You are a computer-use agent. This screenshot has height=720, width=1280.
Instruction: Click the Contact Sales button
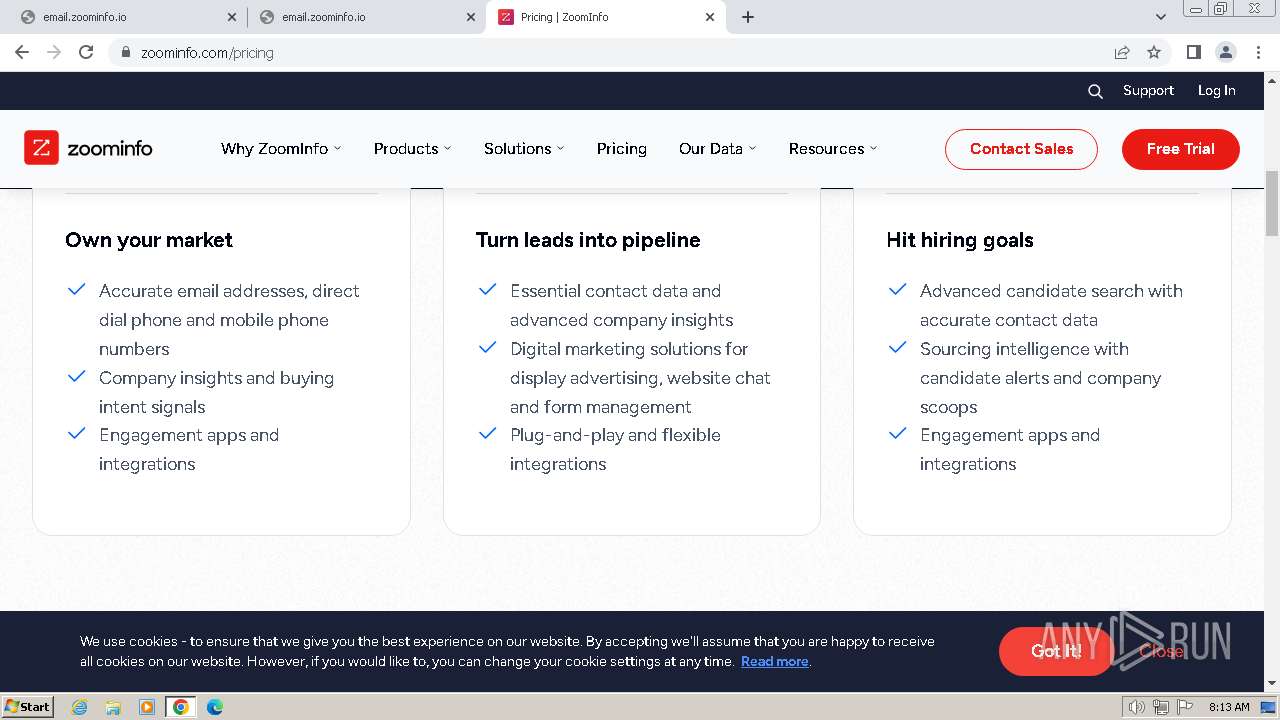pyautogui.click(x=1021, y=149)
